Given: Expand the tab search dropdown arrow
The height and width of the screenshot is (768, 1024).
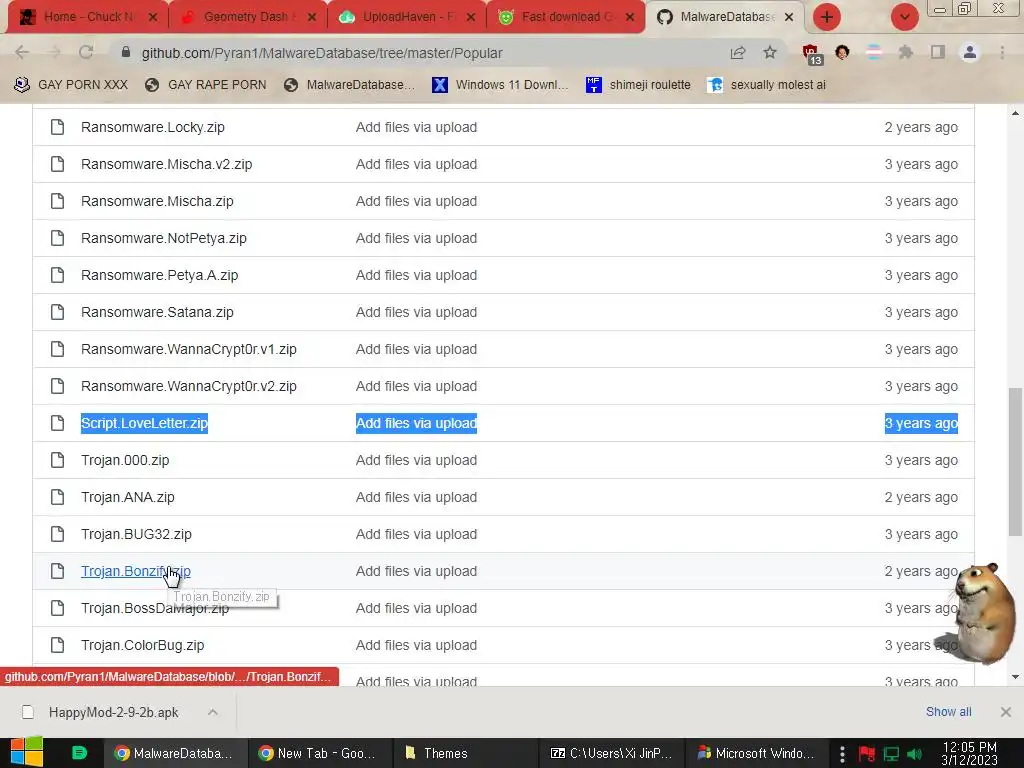Looking at the screenshot, I should point(904,17).
